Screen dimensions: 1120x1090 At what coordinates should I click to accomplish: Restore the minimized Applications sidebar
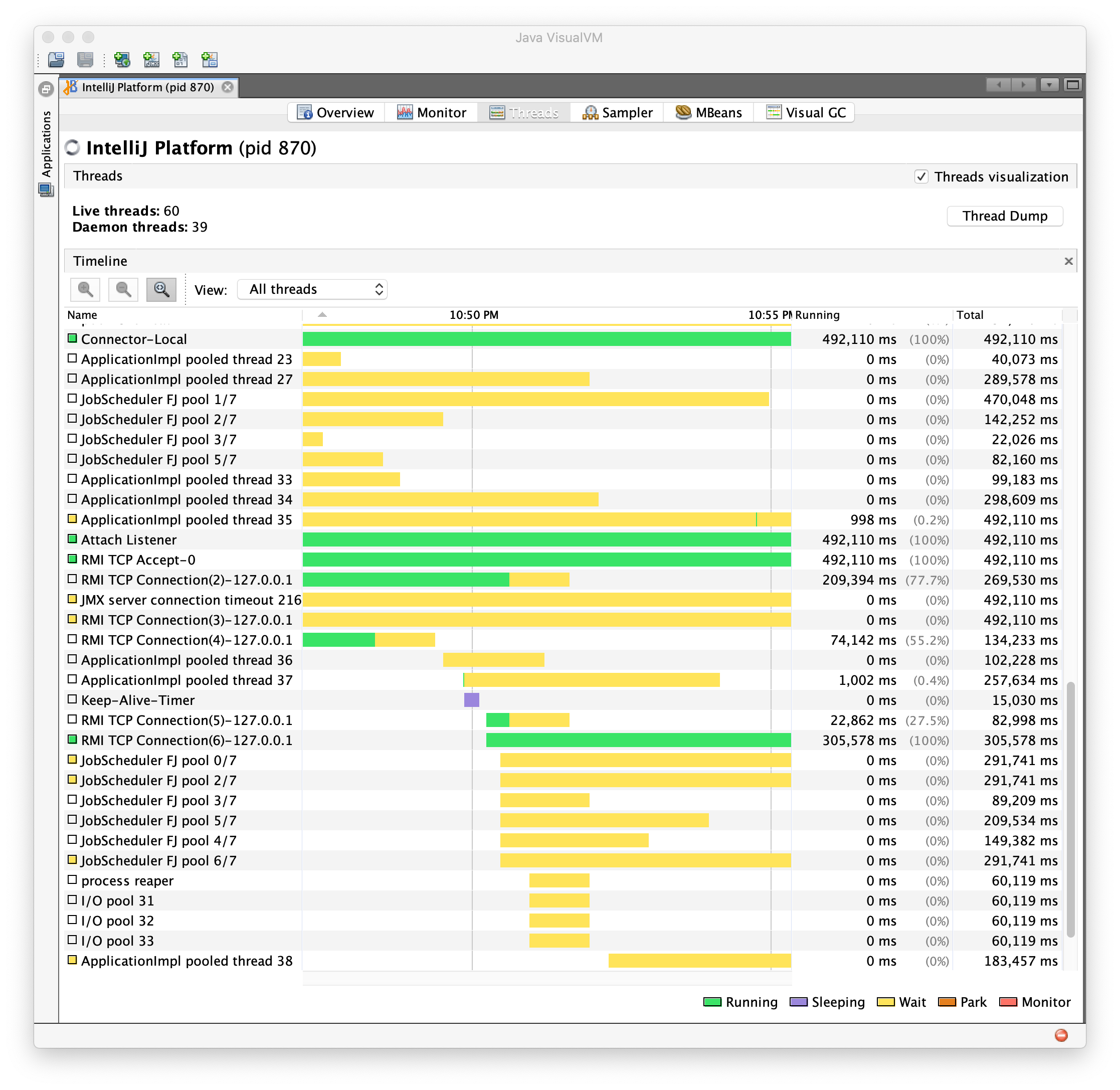[46, 89]
